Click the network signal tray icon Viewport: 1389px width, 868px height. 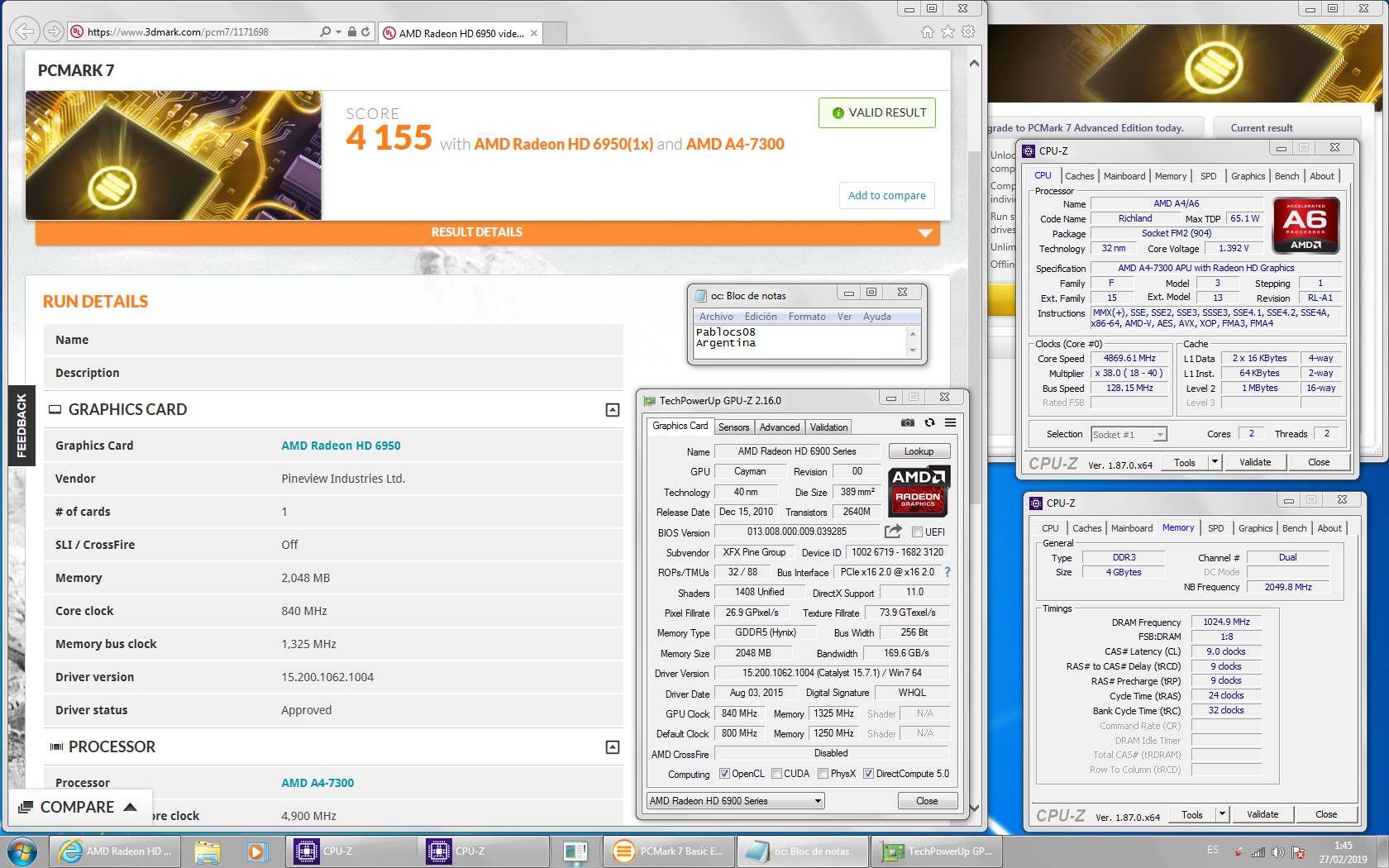click(1258, 852)
